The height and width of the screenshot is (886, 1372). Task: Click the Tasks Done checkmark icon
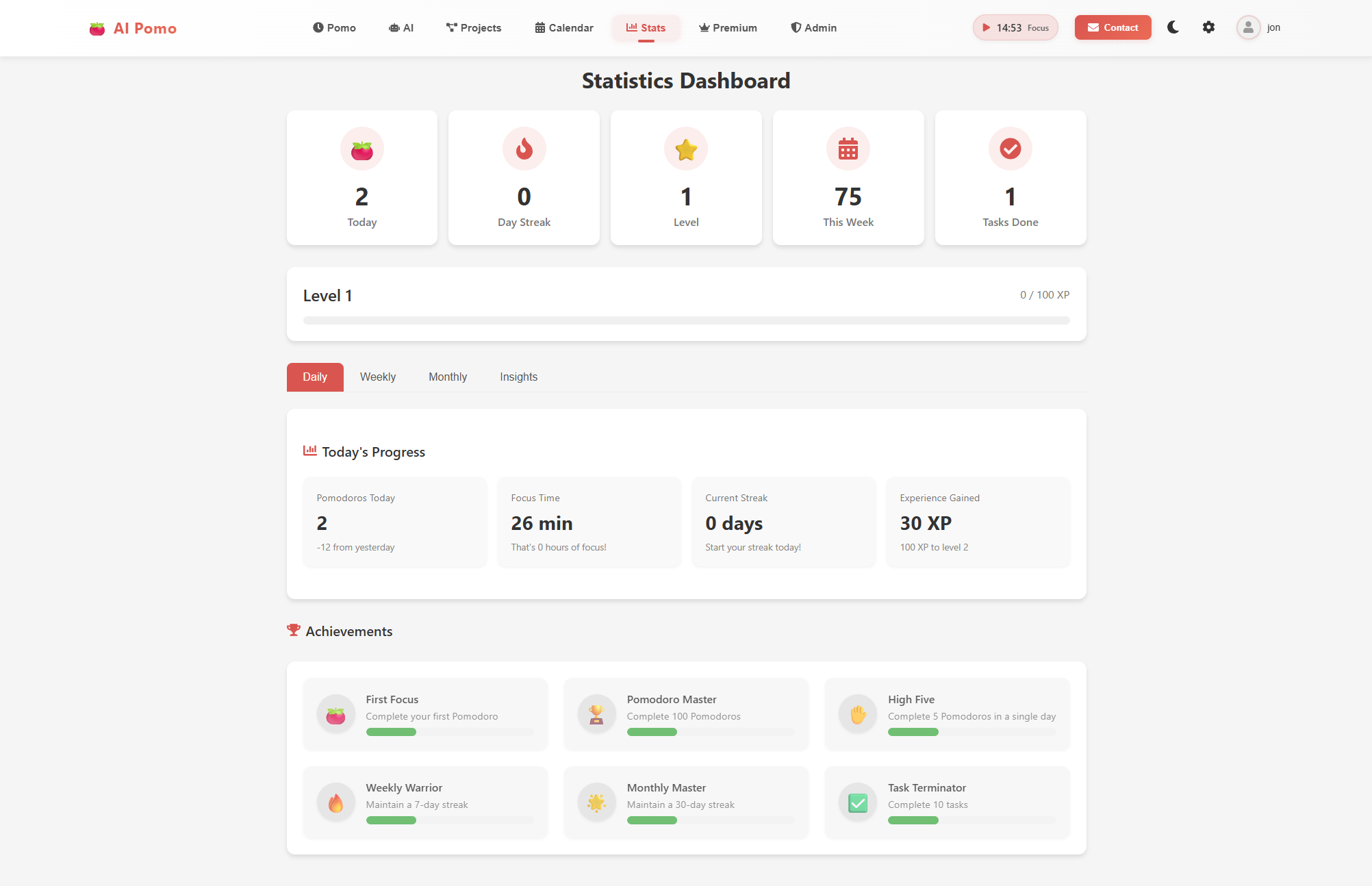tap(1010, 149)
